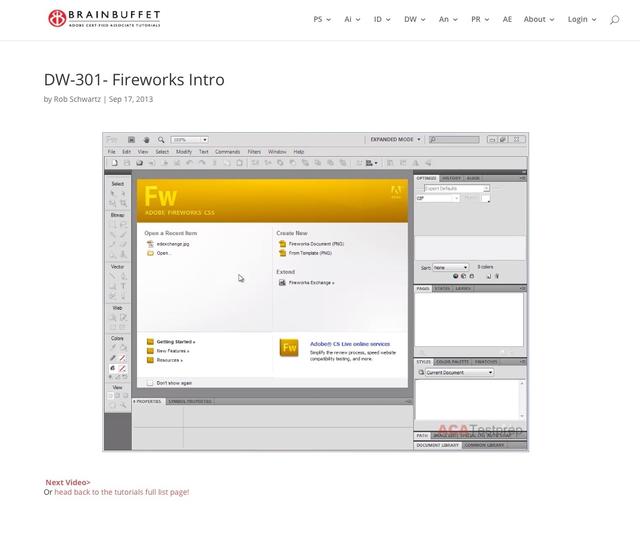
Task: Click the Getting Started icon
Action: pyautogui.click(x=150, y=342)
